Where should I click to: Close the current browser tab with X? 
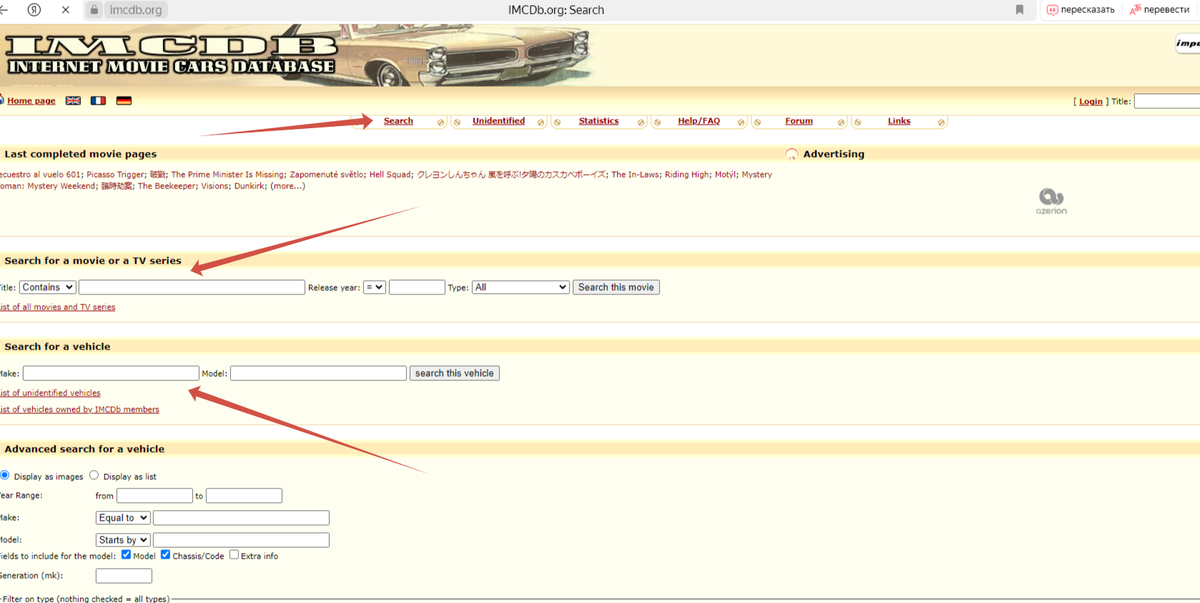(66, 10)
